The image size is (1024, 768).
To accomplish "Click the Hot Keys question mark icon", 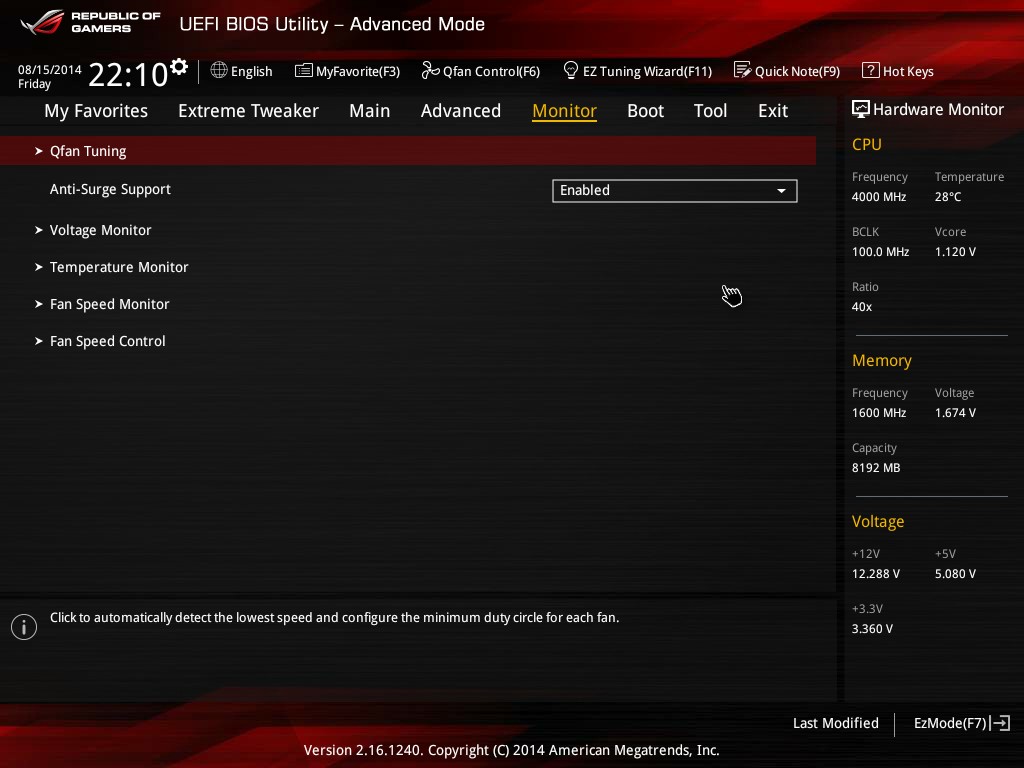I will [x=871, y=70].
